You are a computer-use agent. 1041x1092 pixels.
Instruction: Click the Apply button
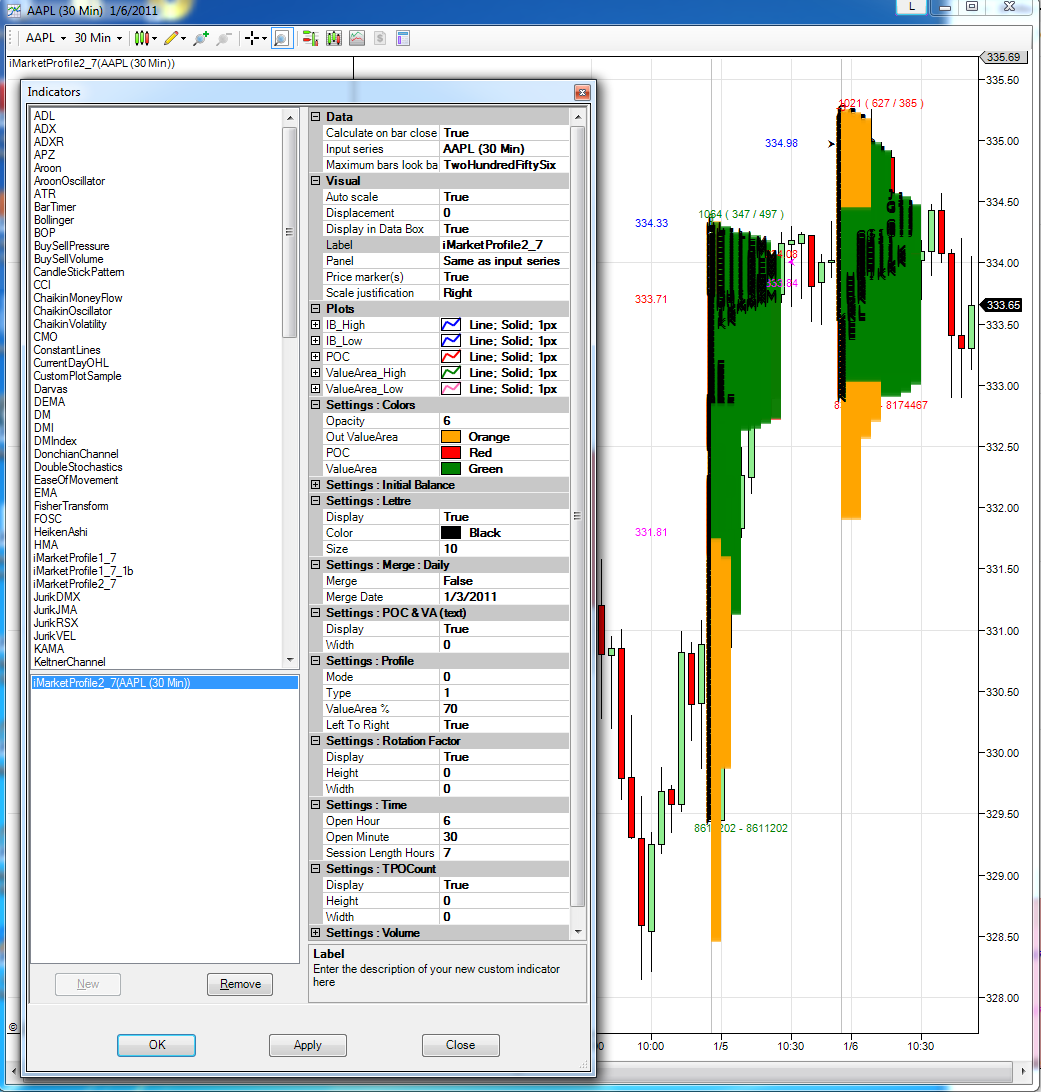[x=308, y=1045]
